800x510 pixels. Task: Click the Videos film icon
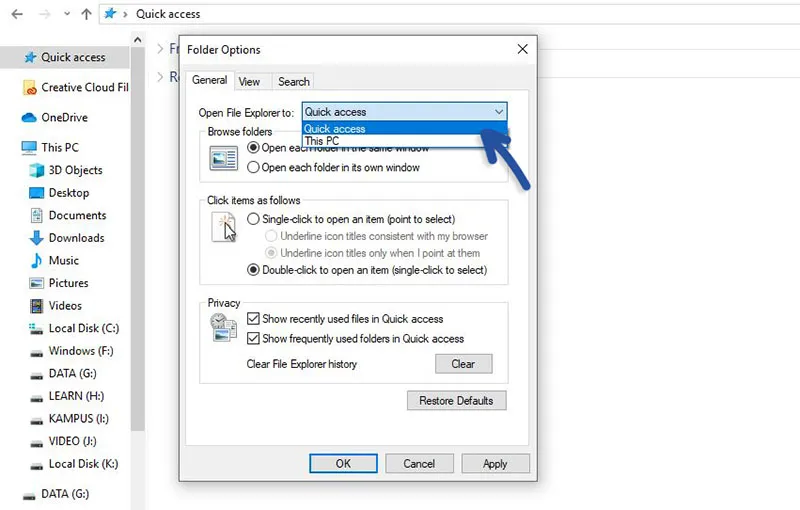click(x=37, y=306)
